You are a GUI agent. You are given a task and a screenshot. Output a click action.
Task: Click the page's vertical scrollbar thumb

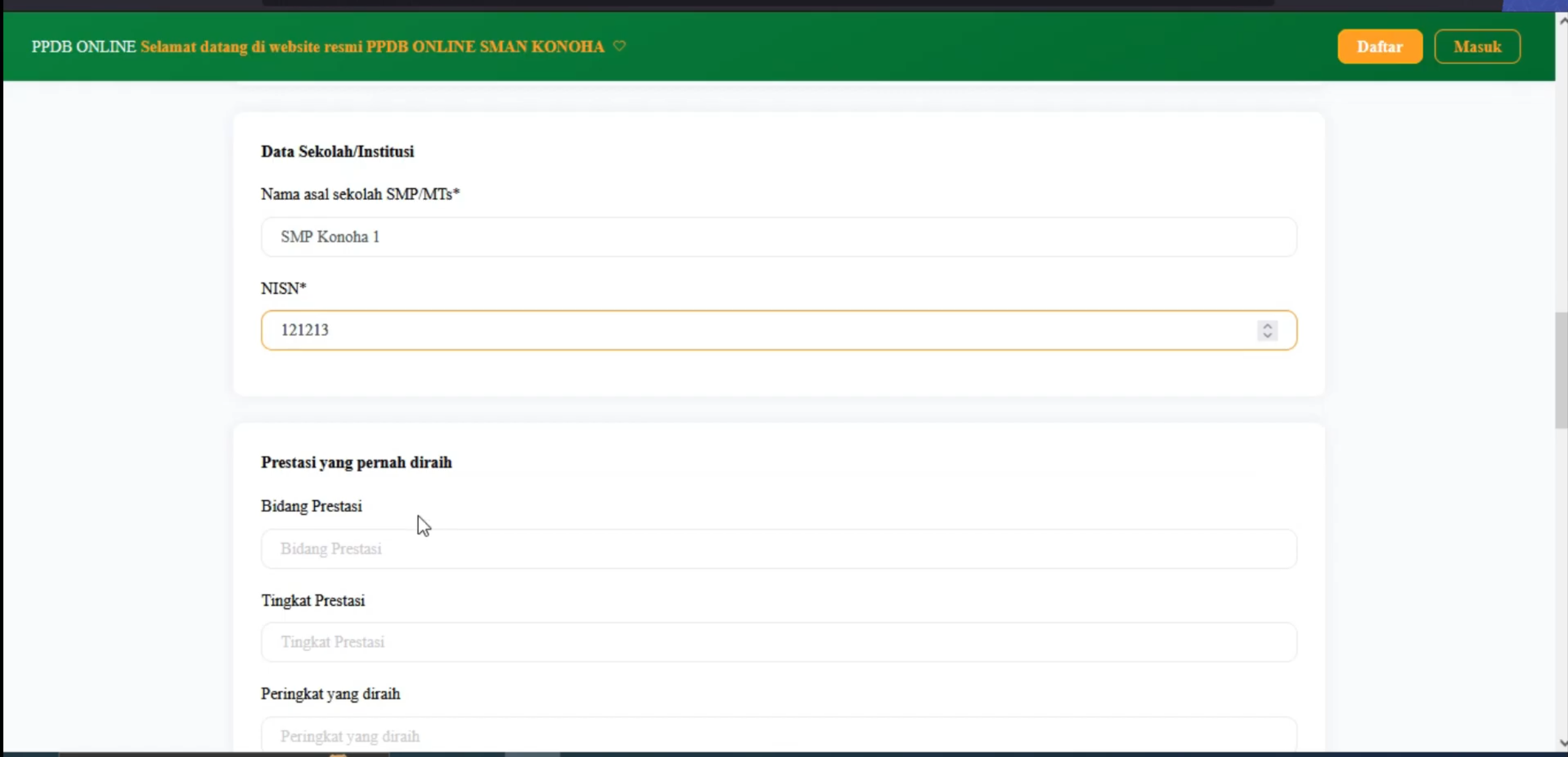point(1561,370)
